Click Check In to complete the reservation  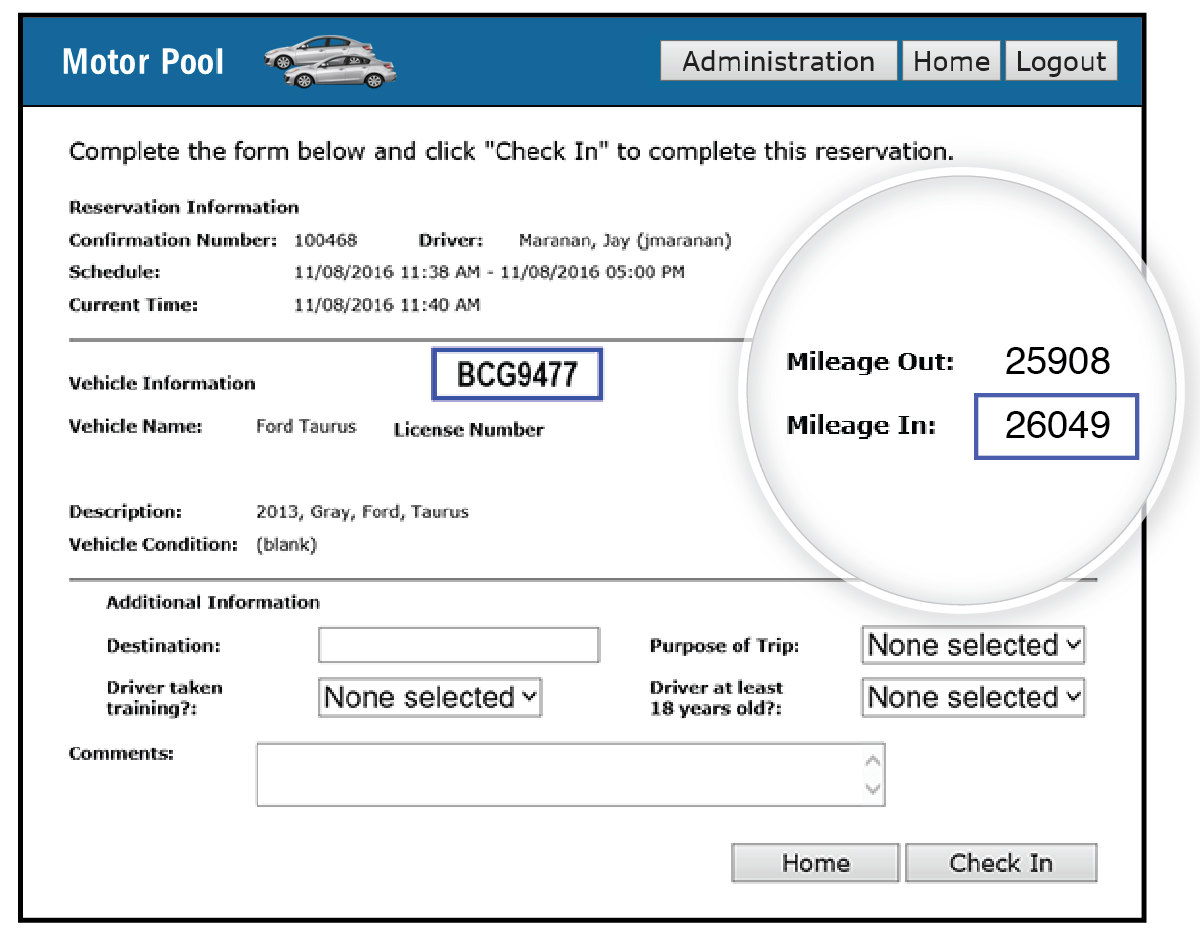click(1001, 863)
